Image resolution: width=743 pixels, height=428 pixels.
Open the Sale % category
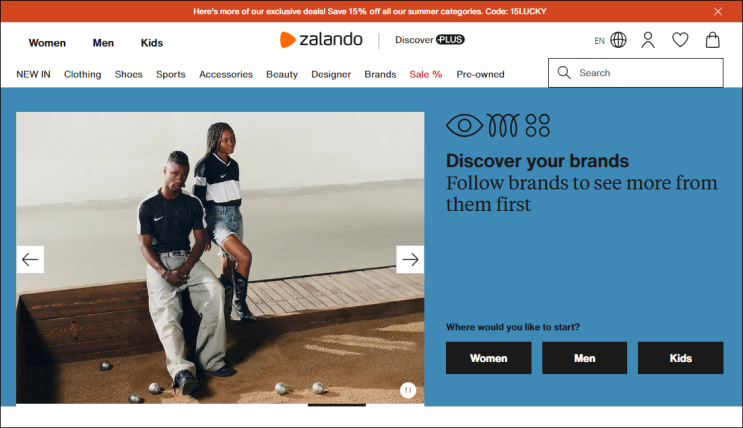click(426, 74)
